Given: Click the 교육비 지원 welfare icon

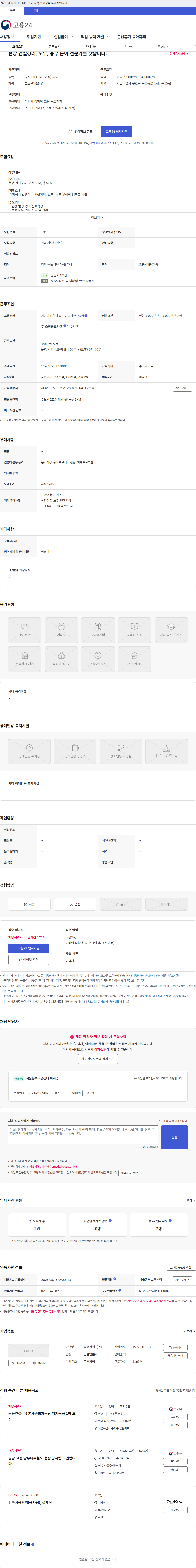Looking at the screenshot, I should pos(135,630).
